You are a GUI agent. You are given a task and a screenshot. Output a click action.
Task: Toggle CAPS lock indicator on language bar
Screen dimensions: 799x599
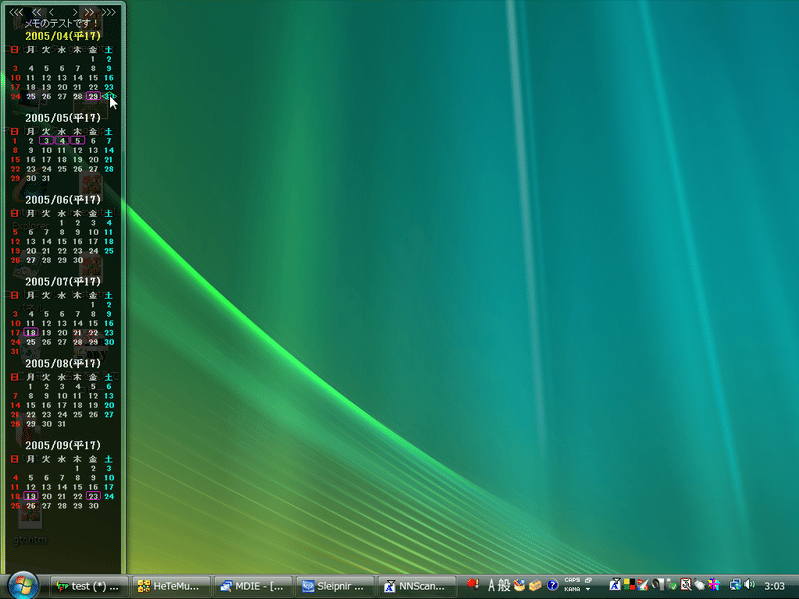click(x=572, y=580)
